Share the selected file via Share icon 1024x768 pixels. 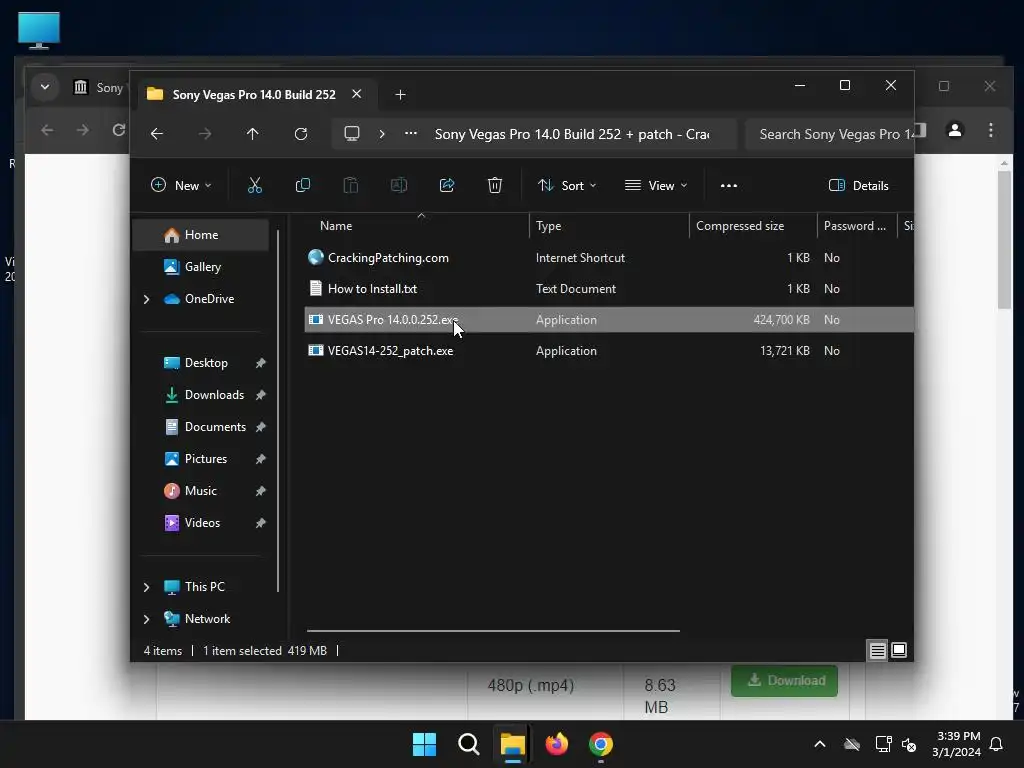[x=447, y=185]
